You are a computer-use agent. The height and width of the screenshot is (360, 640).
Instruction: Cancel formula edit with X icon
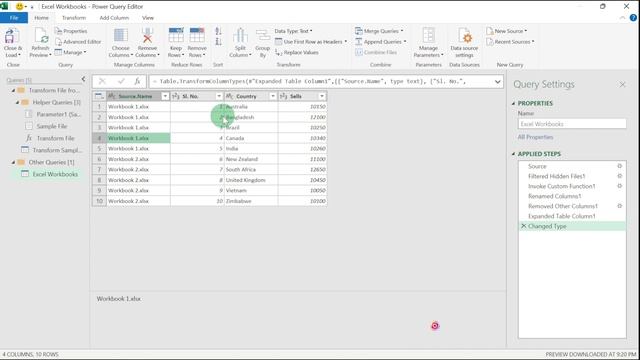click(x=102, y=81)
